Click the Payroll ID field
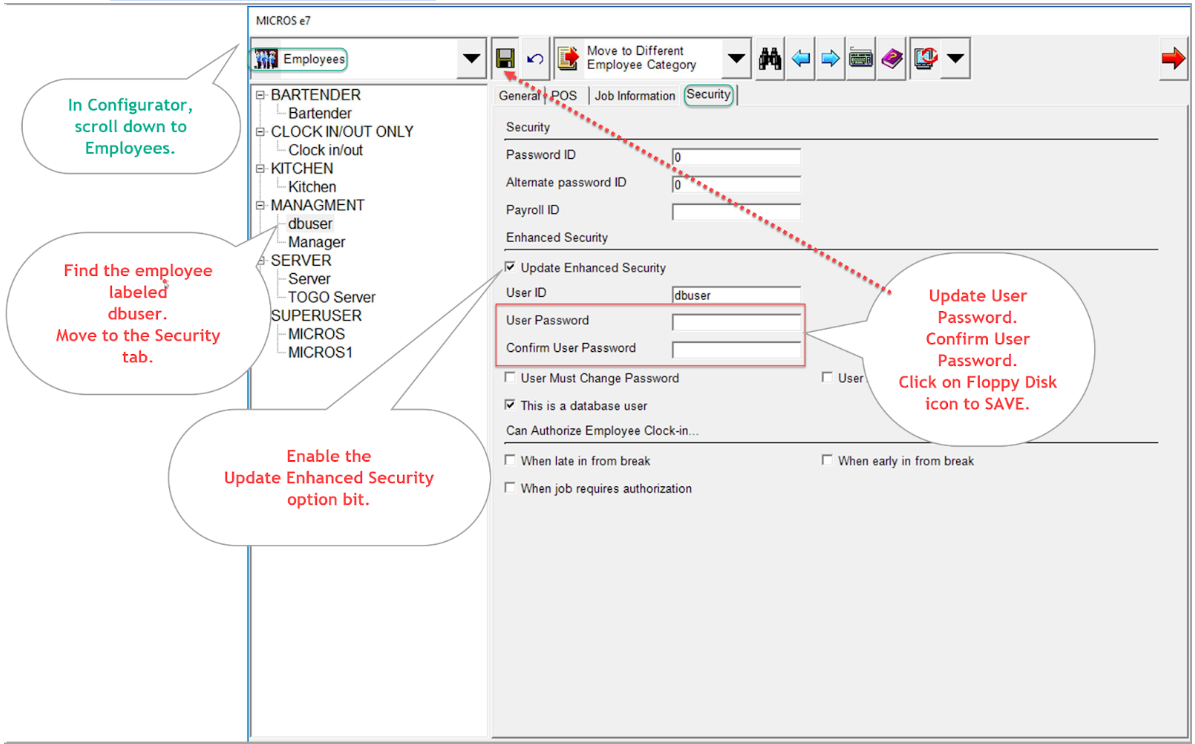Screen dimensions: 1195x744 coord(736,212)
